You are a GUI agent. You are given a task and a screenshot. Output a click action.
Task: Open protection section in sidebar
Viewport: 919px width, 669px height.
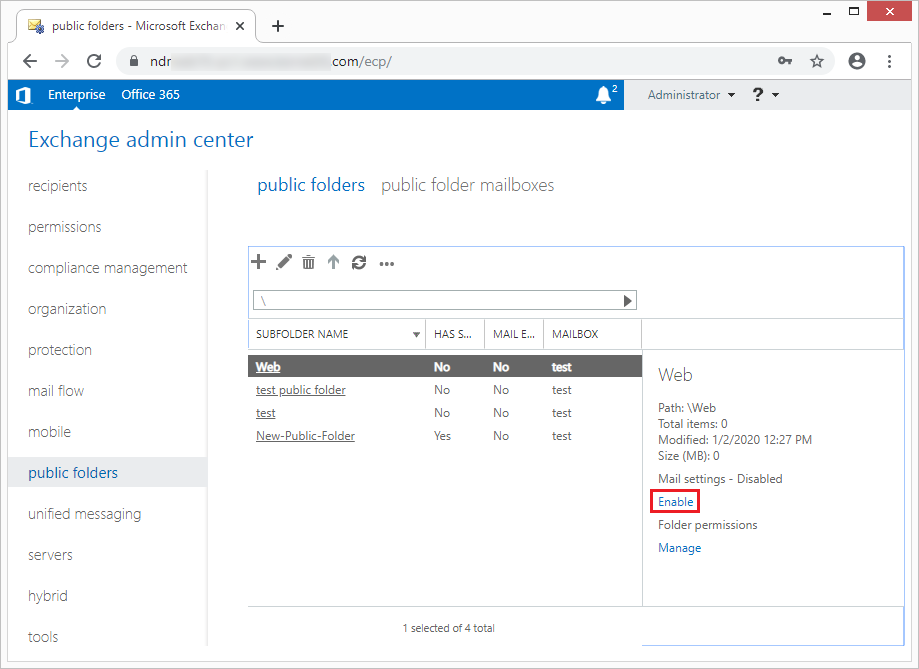point(60,350)
